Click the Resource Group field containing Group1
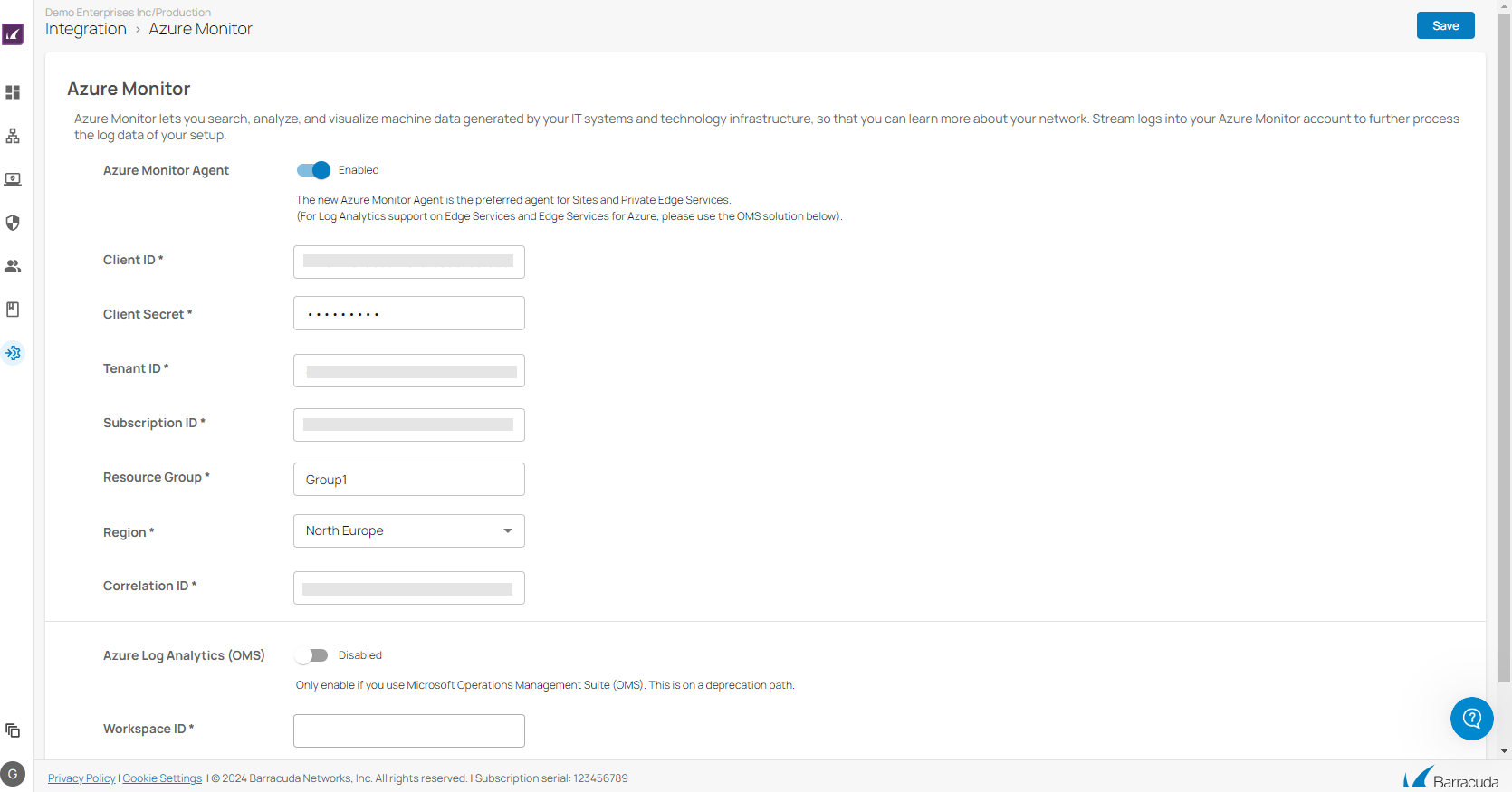The width and height of the screenshot is (1512, 792). (x=409, y=479)
